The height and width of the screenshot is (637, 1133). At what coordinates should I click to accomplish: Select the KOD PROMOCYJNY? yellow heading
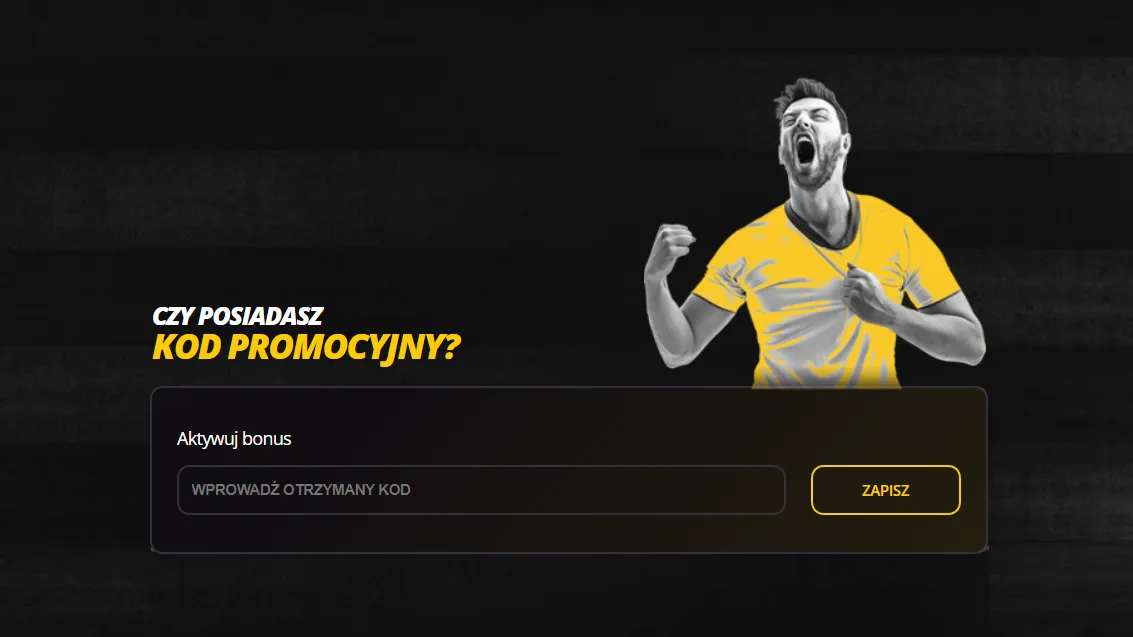(306, 347)
